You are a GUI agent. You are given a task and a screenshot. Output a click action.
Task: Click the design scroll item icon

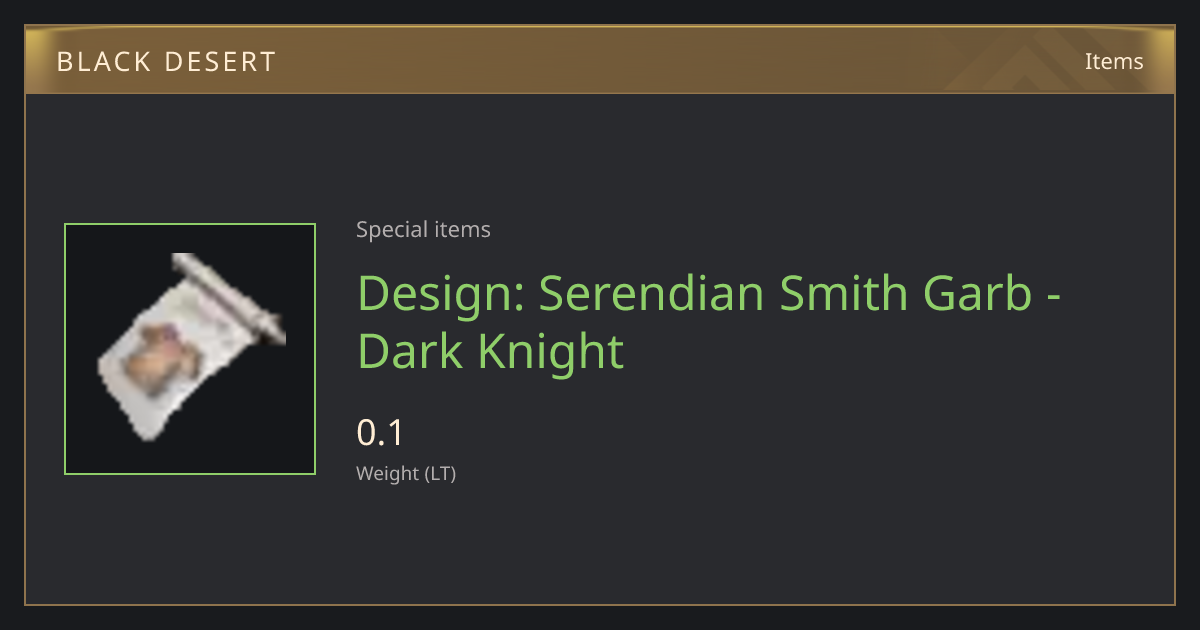[x=191, y=347]
